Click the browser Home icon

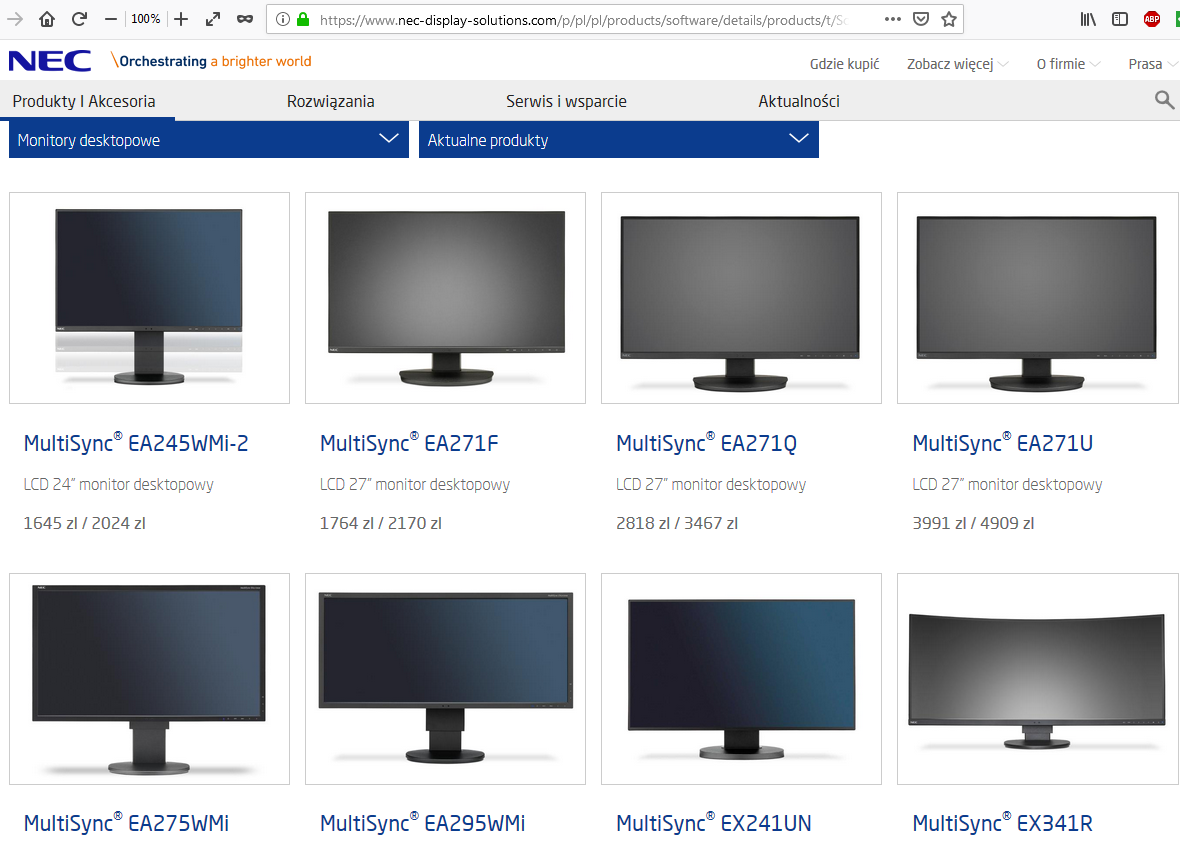click(x=47, y=19)
